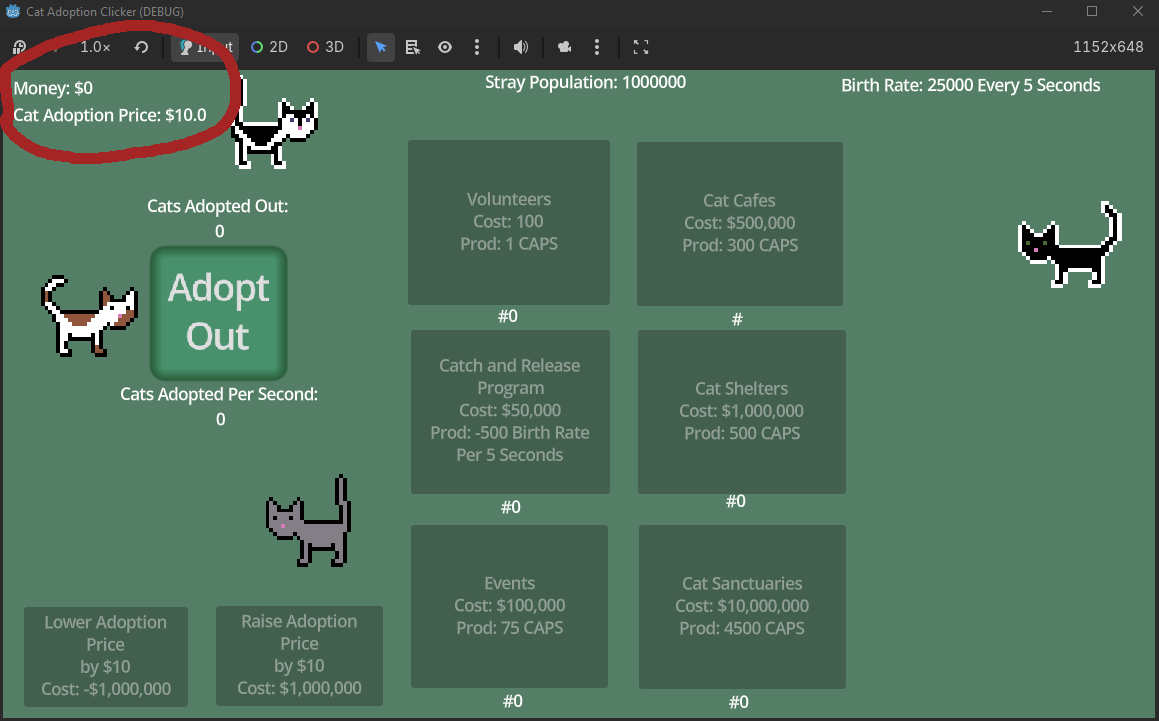
Task: Purchase the Cat Cafes upgrade
Action: (x=739, y=223)
